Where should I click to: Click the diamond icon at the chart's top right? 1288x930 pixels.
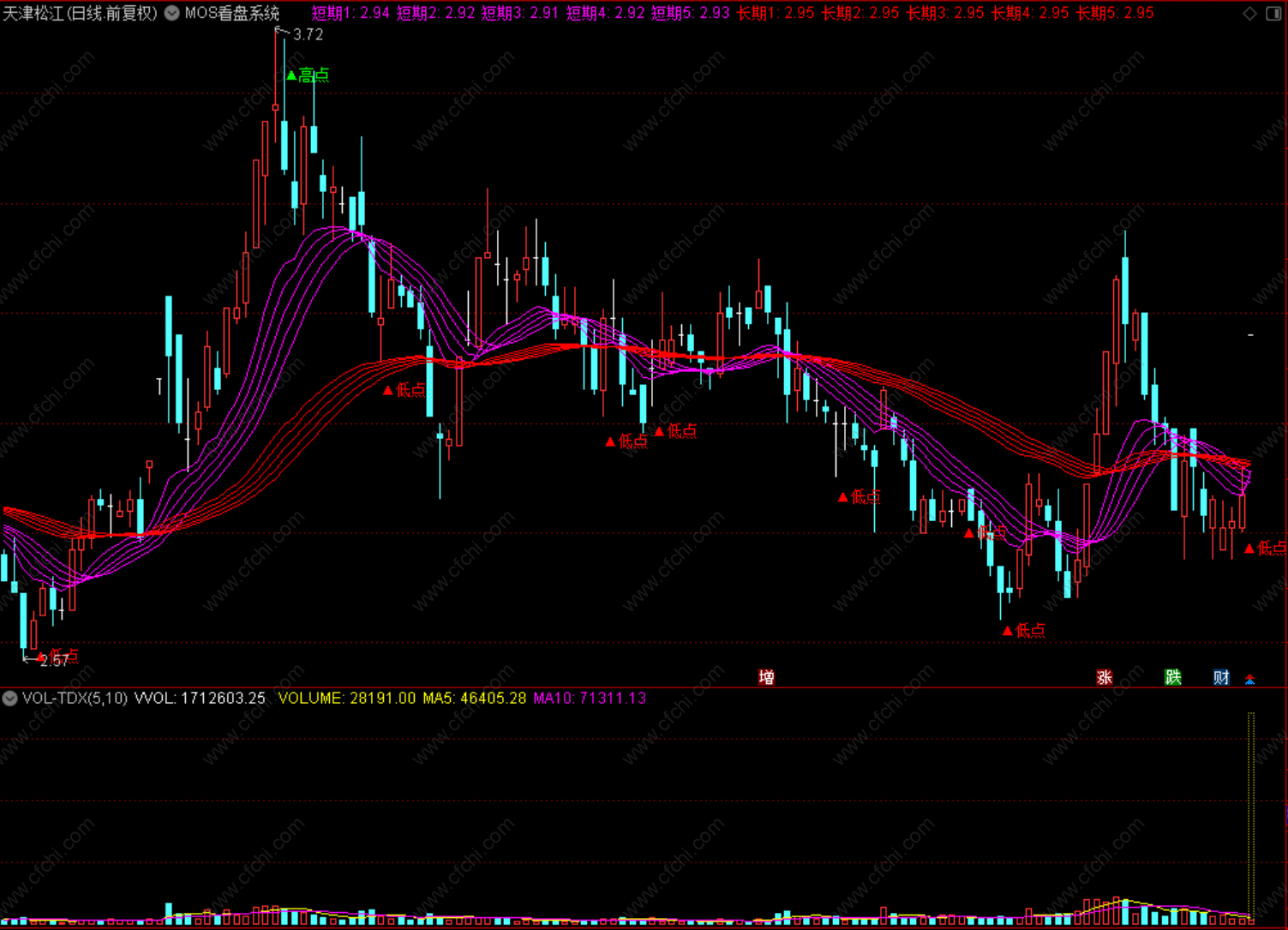1249,13
